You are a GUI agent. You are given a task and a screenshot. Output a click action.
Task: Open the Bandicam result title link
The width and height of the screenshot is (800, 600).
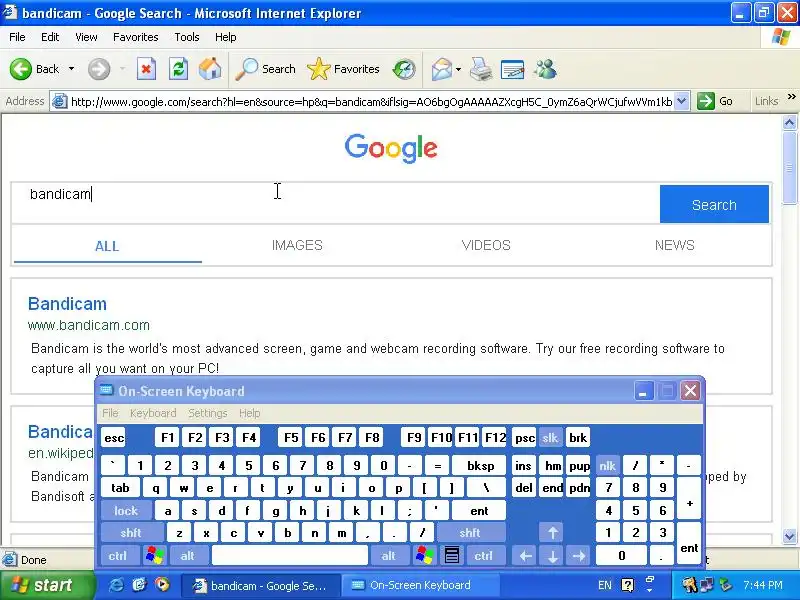[67, 304]
